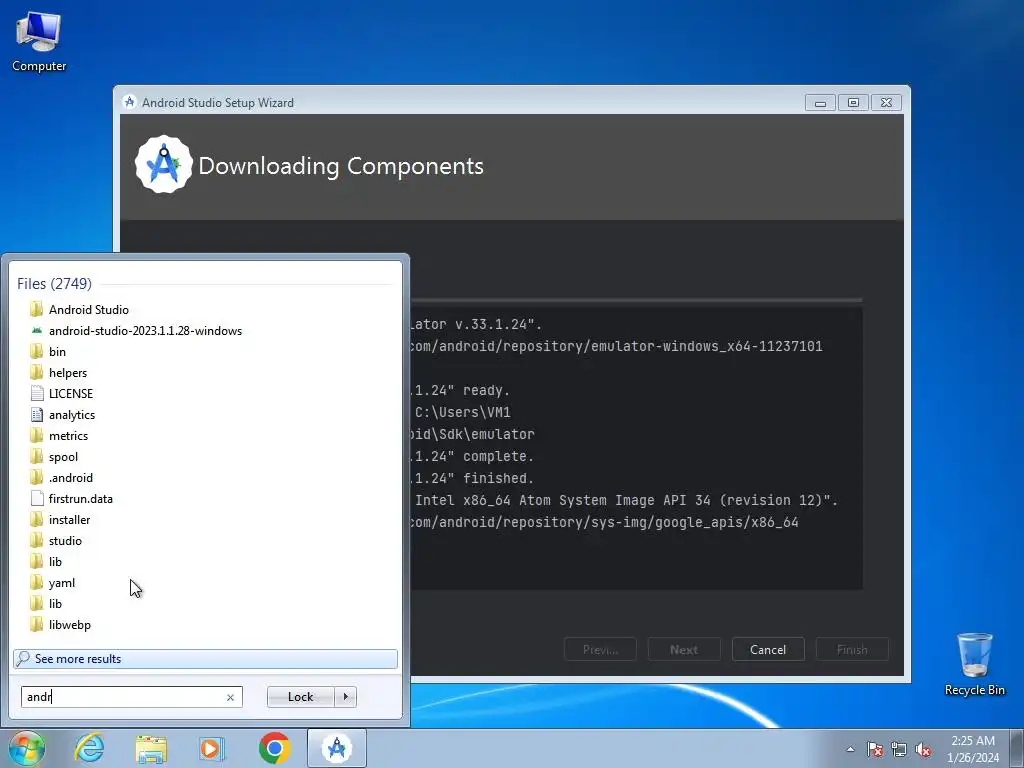Screen dimensions: 1024x768
Task: Click the Android Studio logo in wizard header
Action: pos(164,165)
